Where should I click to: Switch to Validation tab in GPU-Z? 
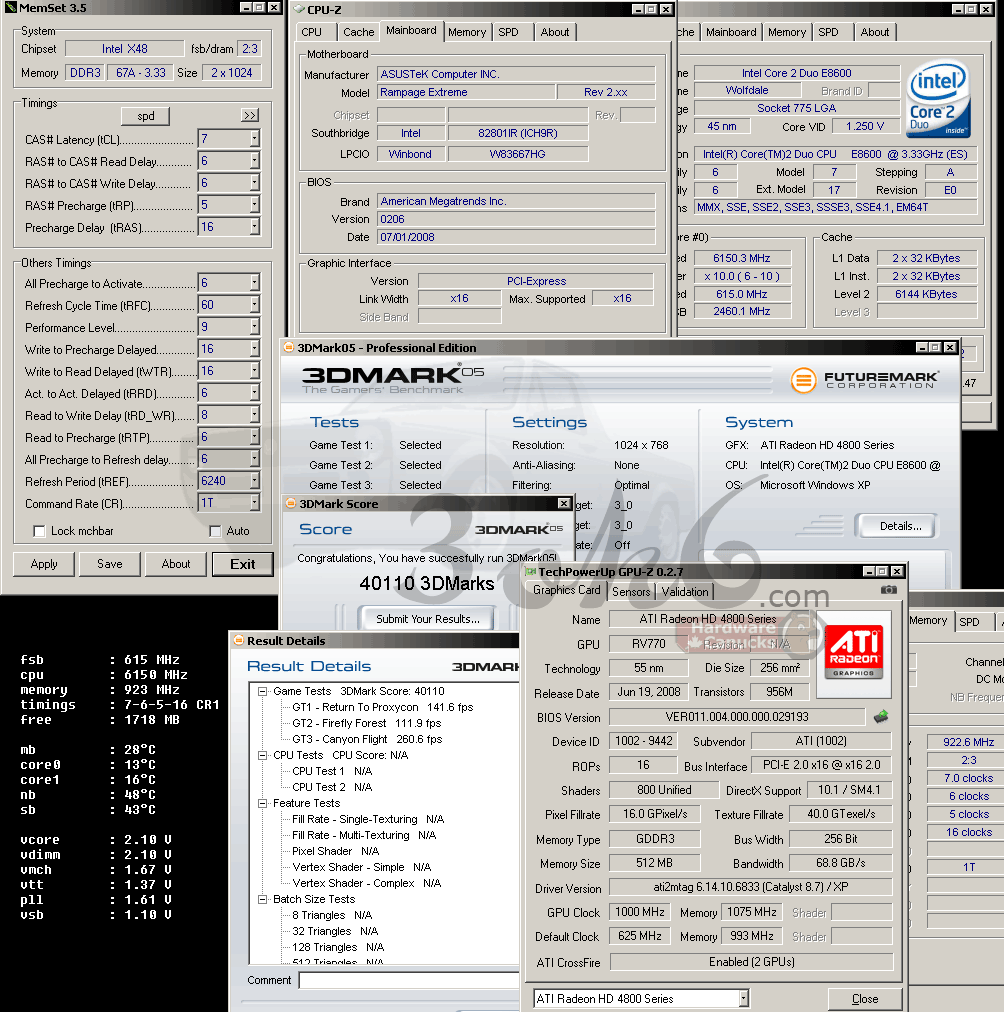click(x=685, y=592)
